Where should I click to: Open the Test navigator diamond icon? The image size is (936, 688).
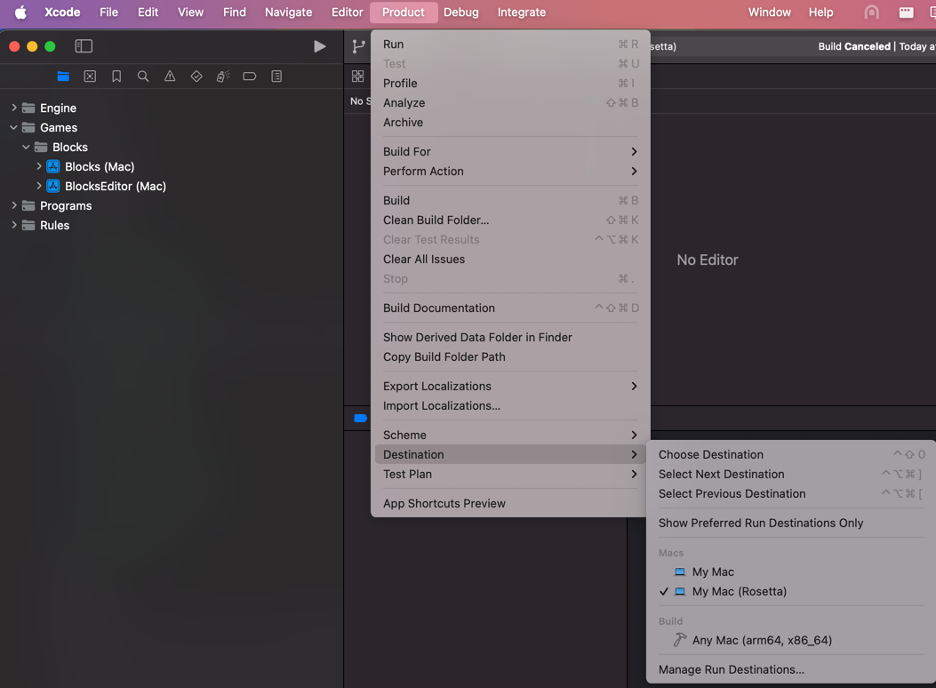(x=196, y=76)
